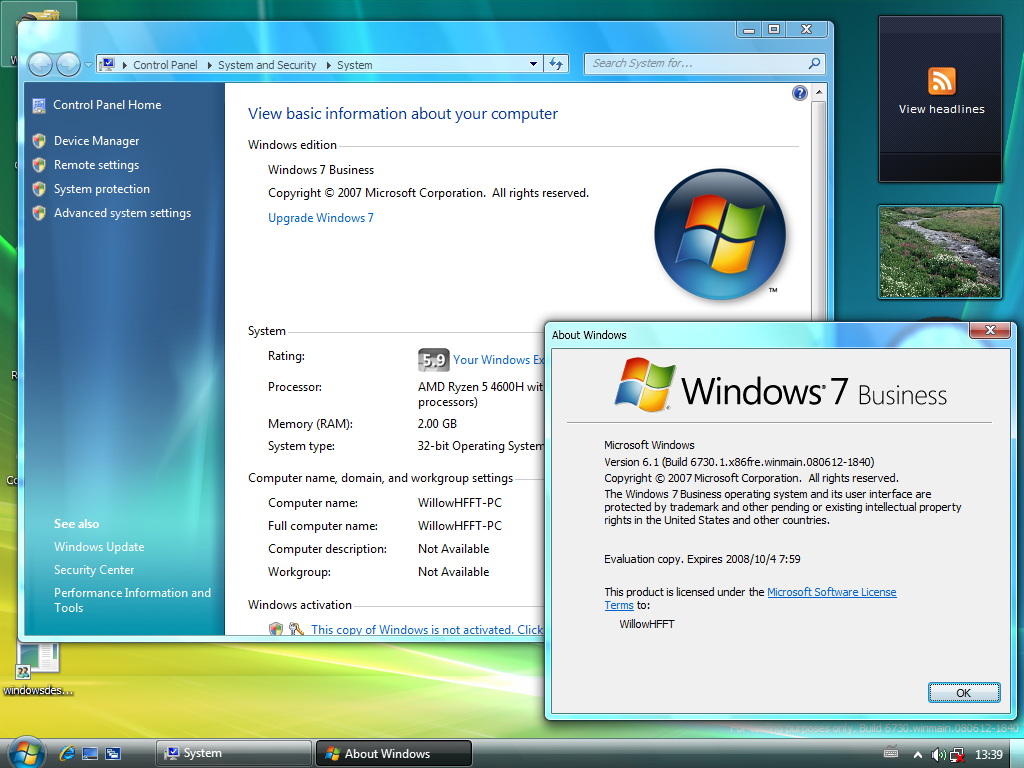Image resolution: width=1024 pixels, height=768 pixels.
Task: Open Device Manager from the sidebar
Action: coord(96,140)
